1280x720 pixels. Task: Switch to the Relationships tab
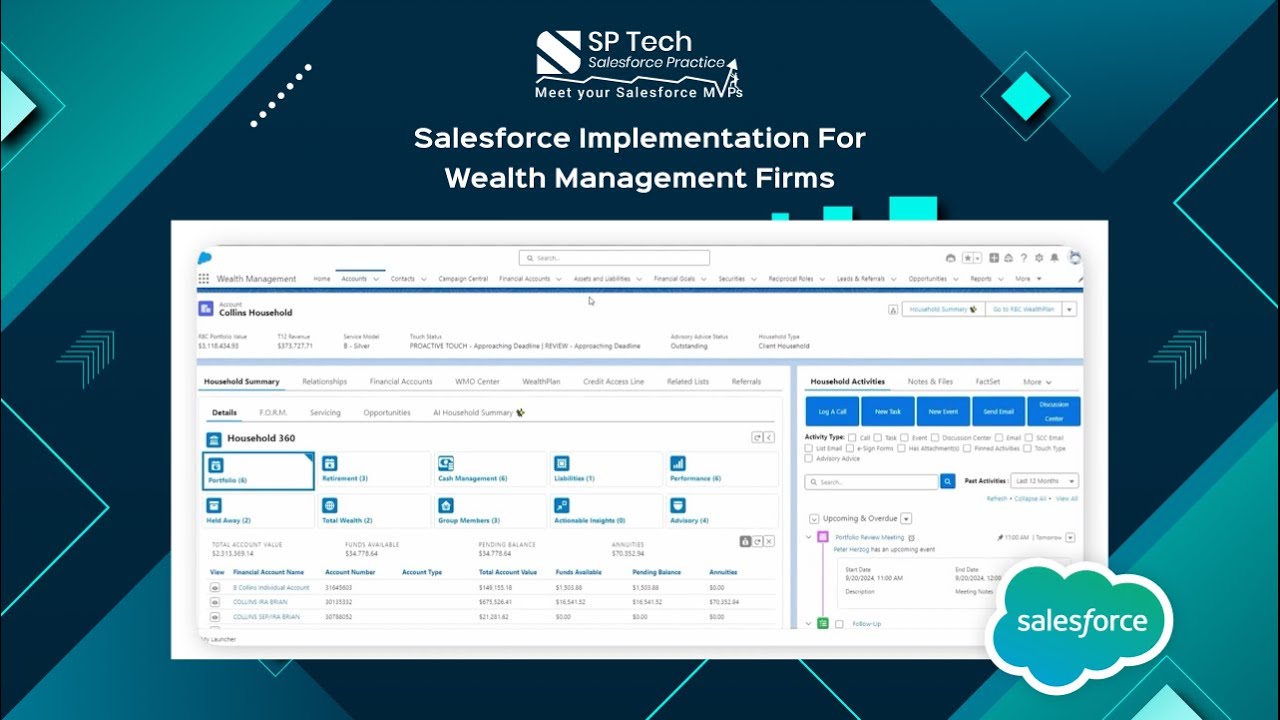click(x=325, y=382)
